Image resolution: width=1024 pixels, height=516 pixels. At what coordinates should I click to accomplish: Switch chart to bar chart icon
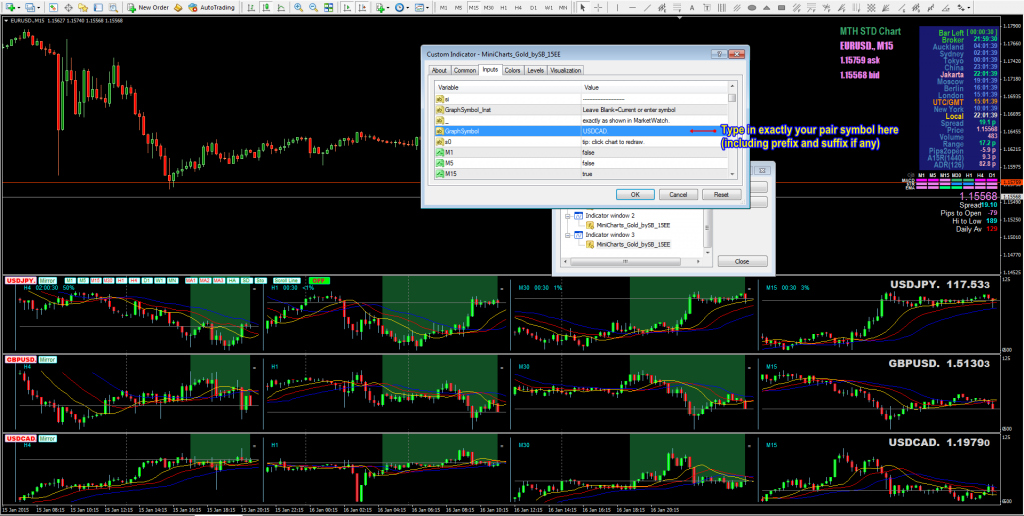(x=251, y=8)
